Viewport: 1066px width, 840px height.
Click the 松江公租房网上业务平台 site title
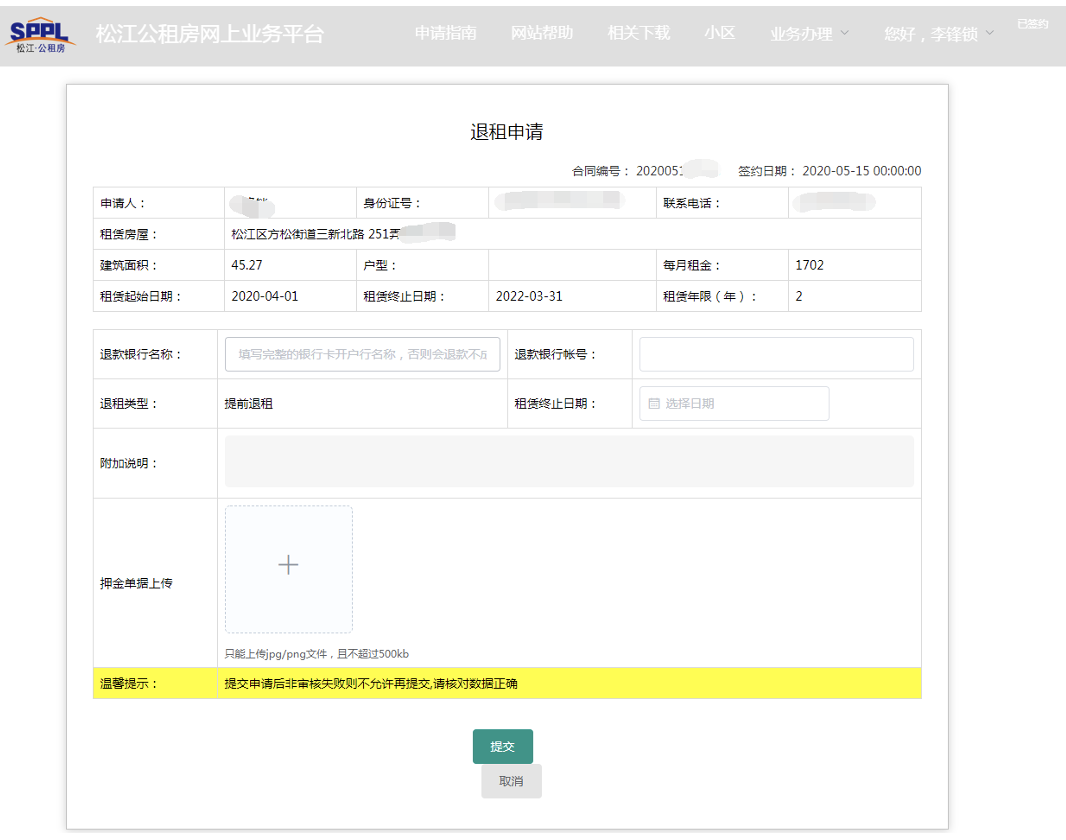click(210, 34)
